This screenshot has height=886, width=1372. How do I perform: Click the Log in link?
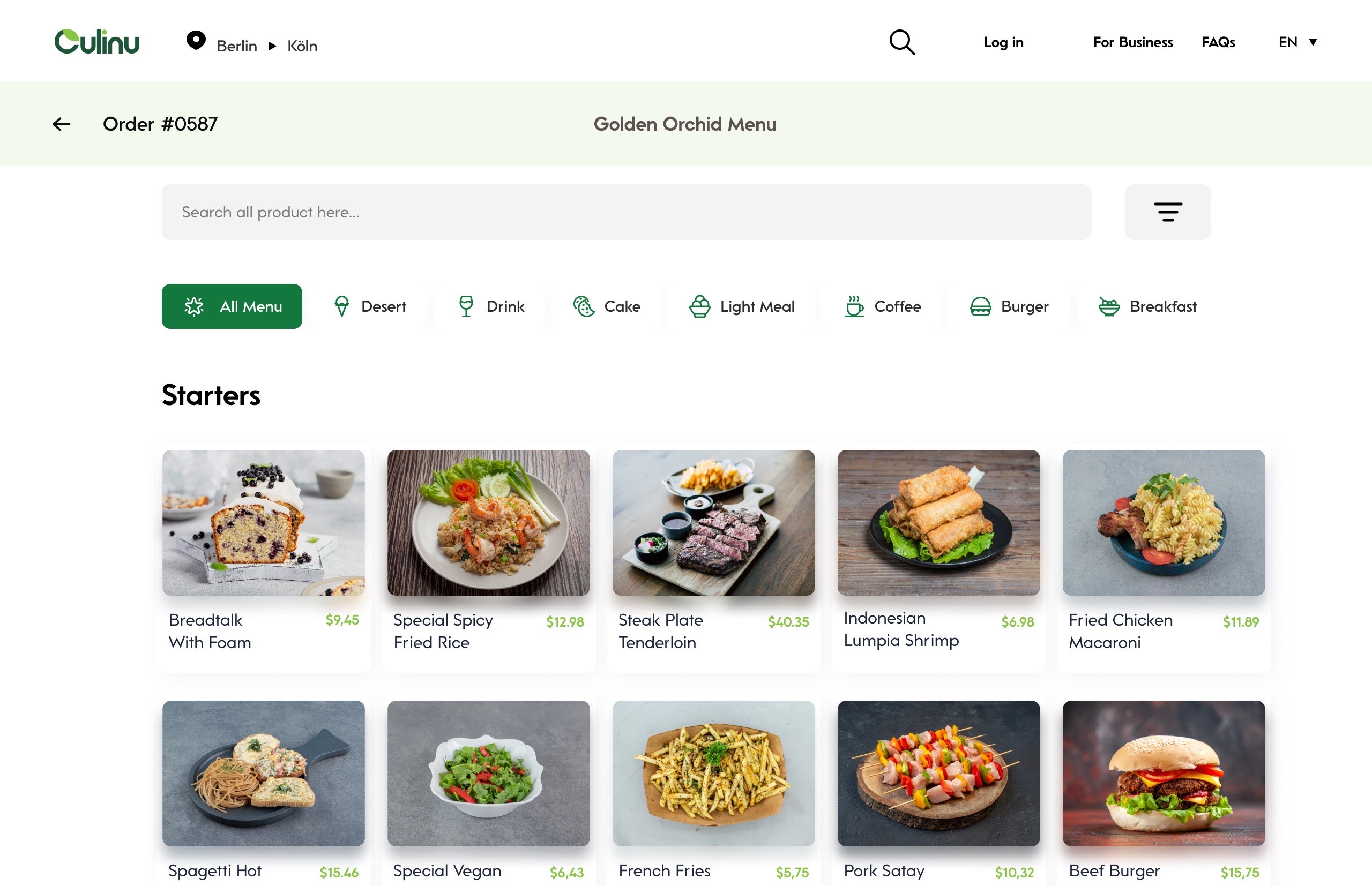pos(1003,42)
